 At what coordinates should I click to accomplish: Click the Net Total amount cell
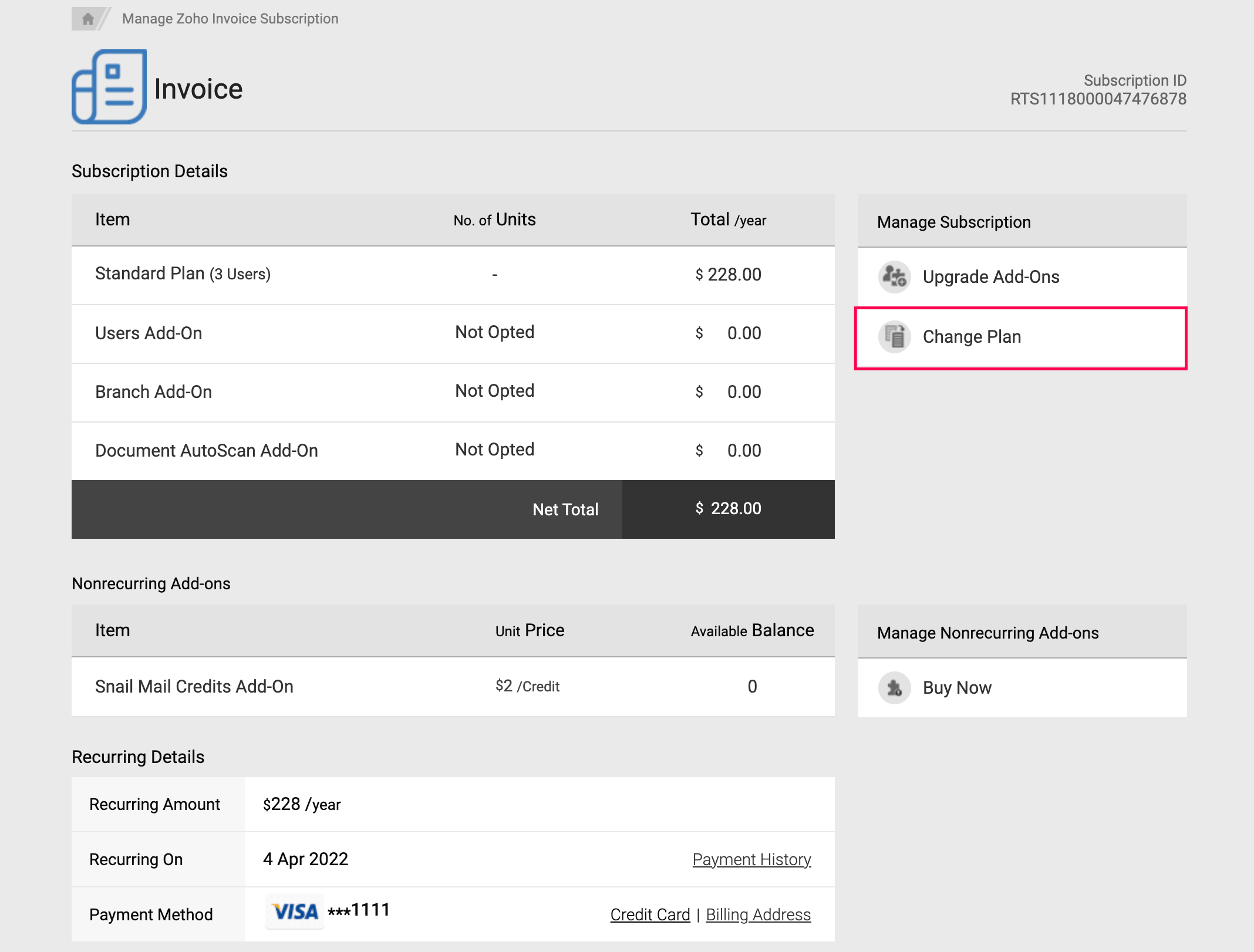coord(728,509)
